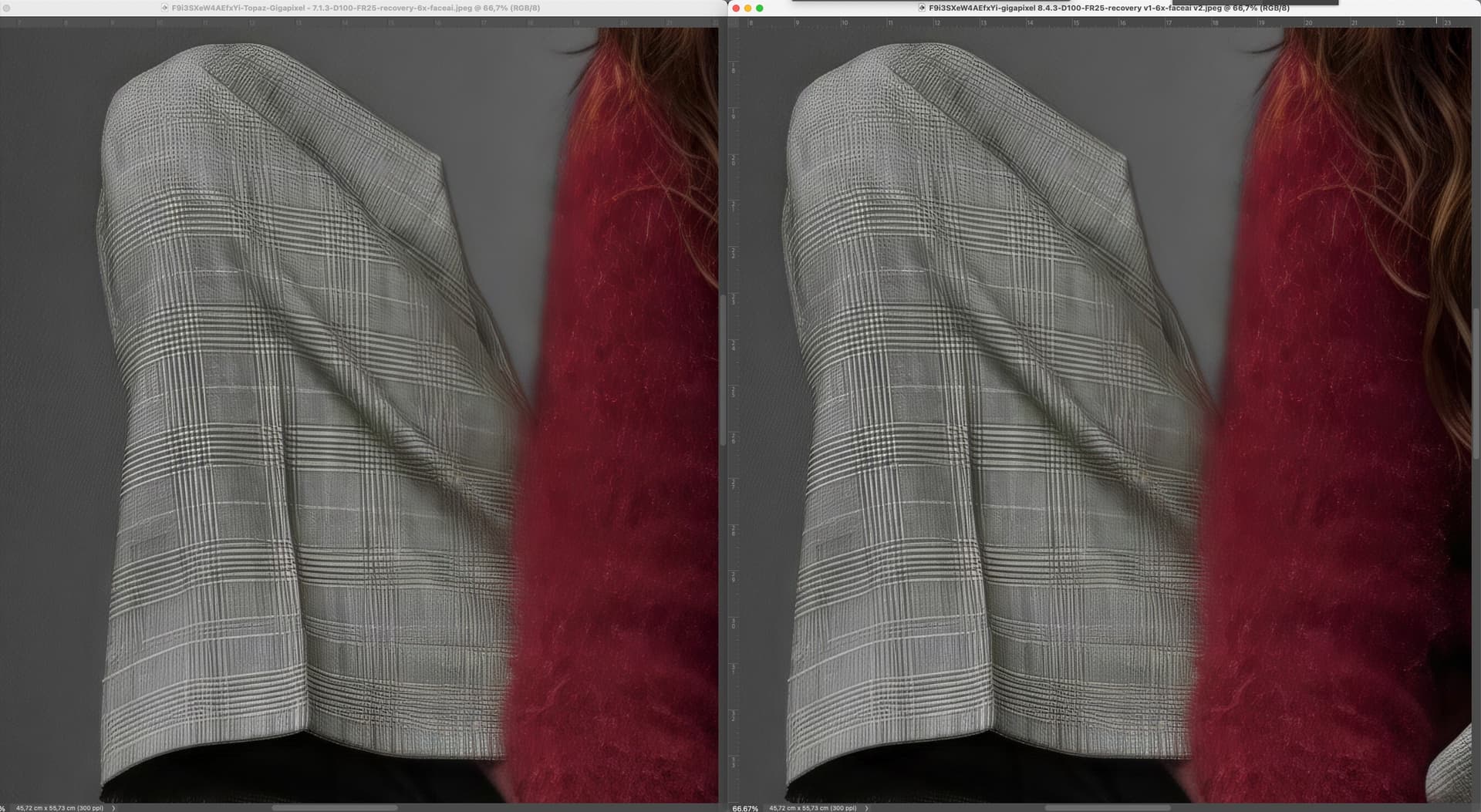This screenshot has height=812, width=1481.
Task: Click the right window's horizontal scrollbar thumb
Action: 1107,808
